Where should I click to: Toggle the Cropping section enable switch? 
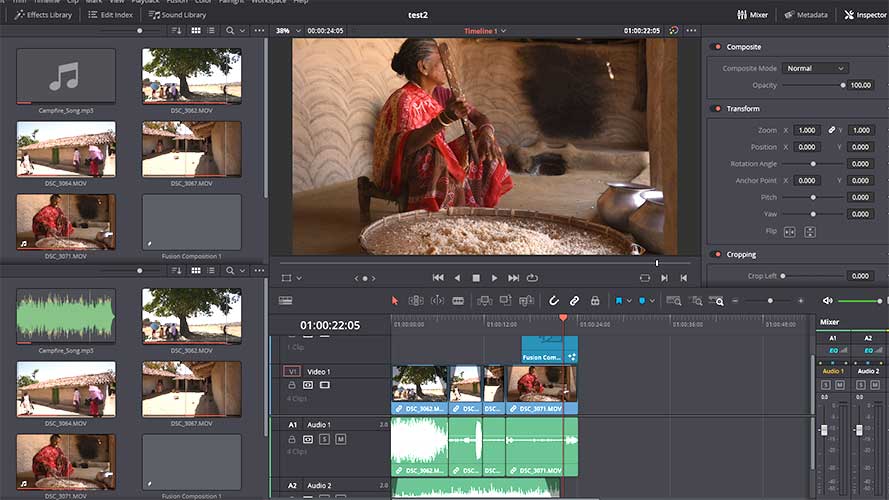pyautogui.click(x=717, y=255)
